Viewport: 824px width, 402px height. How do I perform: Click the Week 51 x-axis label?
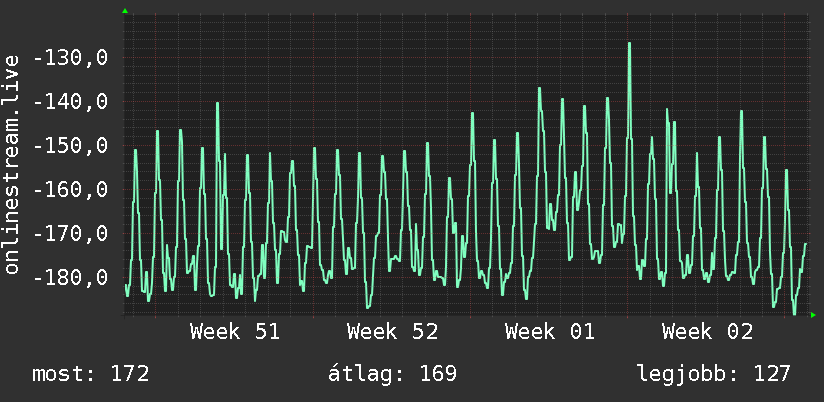235,332
